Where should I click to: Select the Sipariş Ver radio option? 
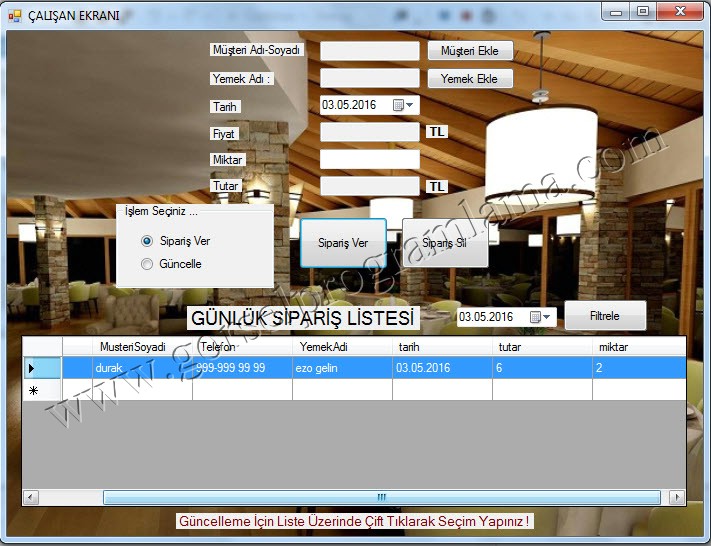147,241
